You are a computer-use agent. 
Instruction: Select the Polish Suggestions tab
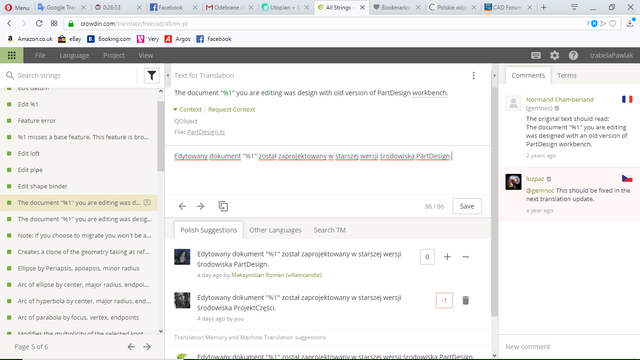point(209,230)
